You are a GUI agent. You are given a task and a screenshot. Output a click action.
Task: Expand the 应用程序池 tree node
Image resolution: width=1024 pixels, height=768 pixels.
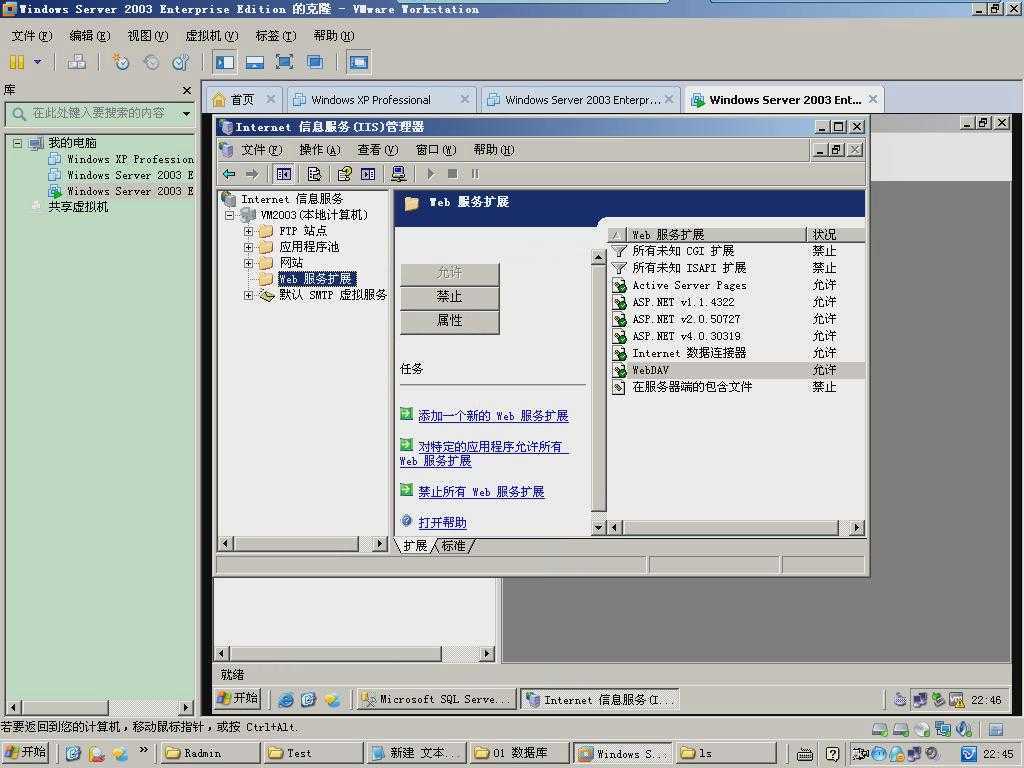pos(249,247)
